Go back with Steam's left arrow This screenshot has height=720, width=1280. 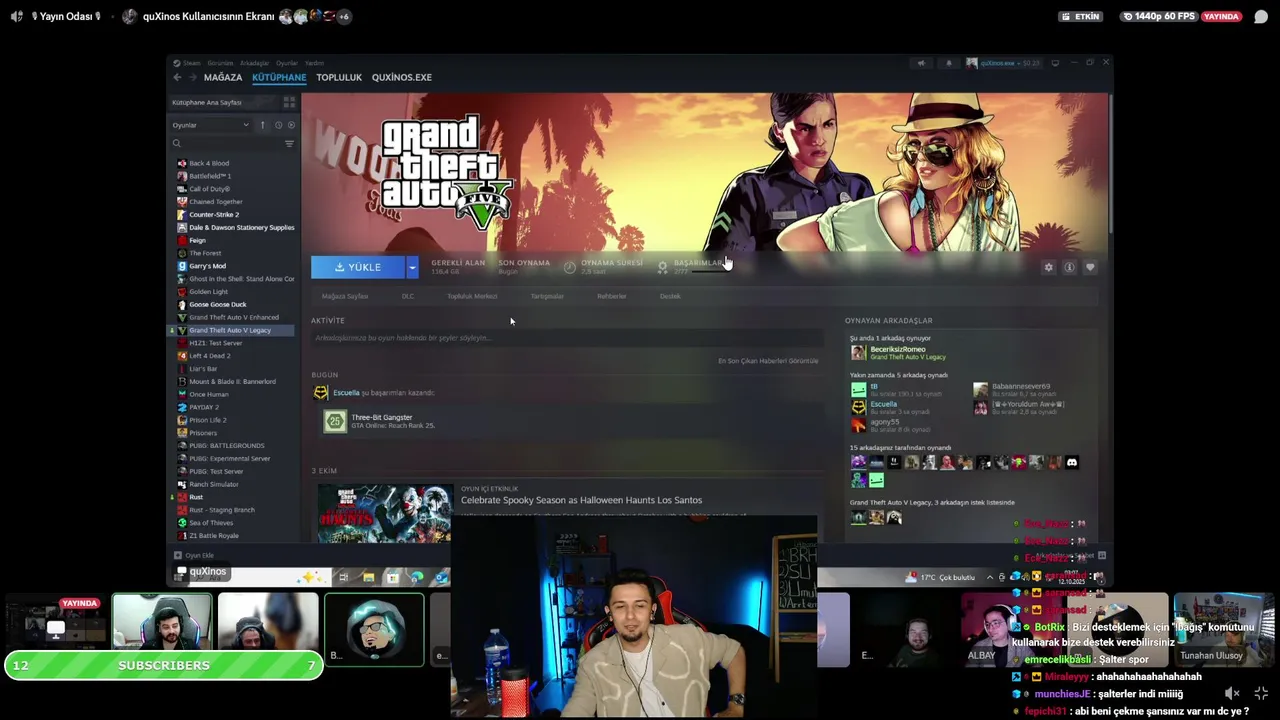point(178,77)
